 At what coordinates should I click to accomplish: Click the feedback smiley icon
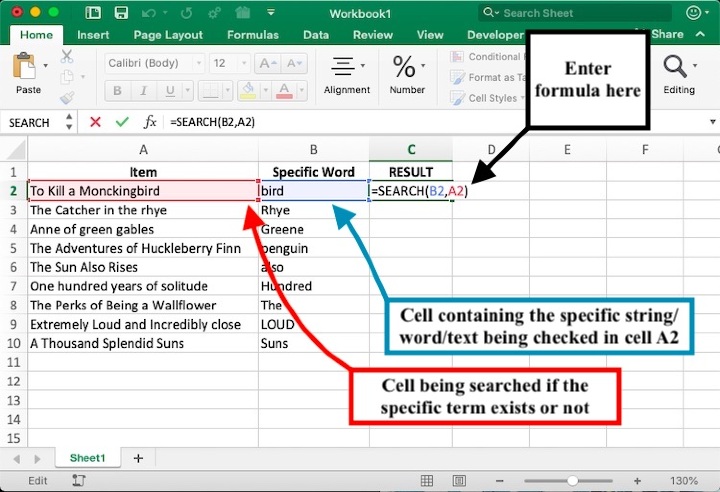tap(693, 13)
